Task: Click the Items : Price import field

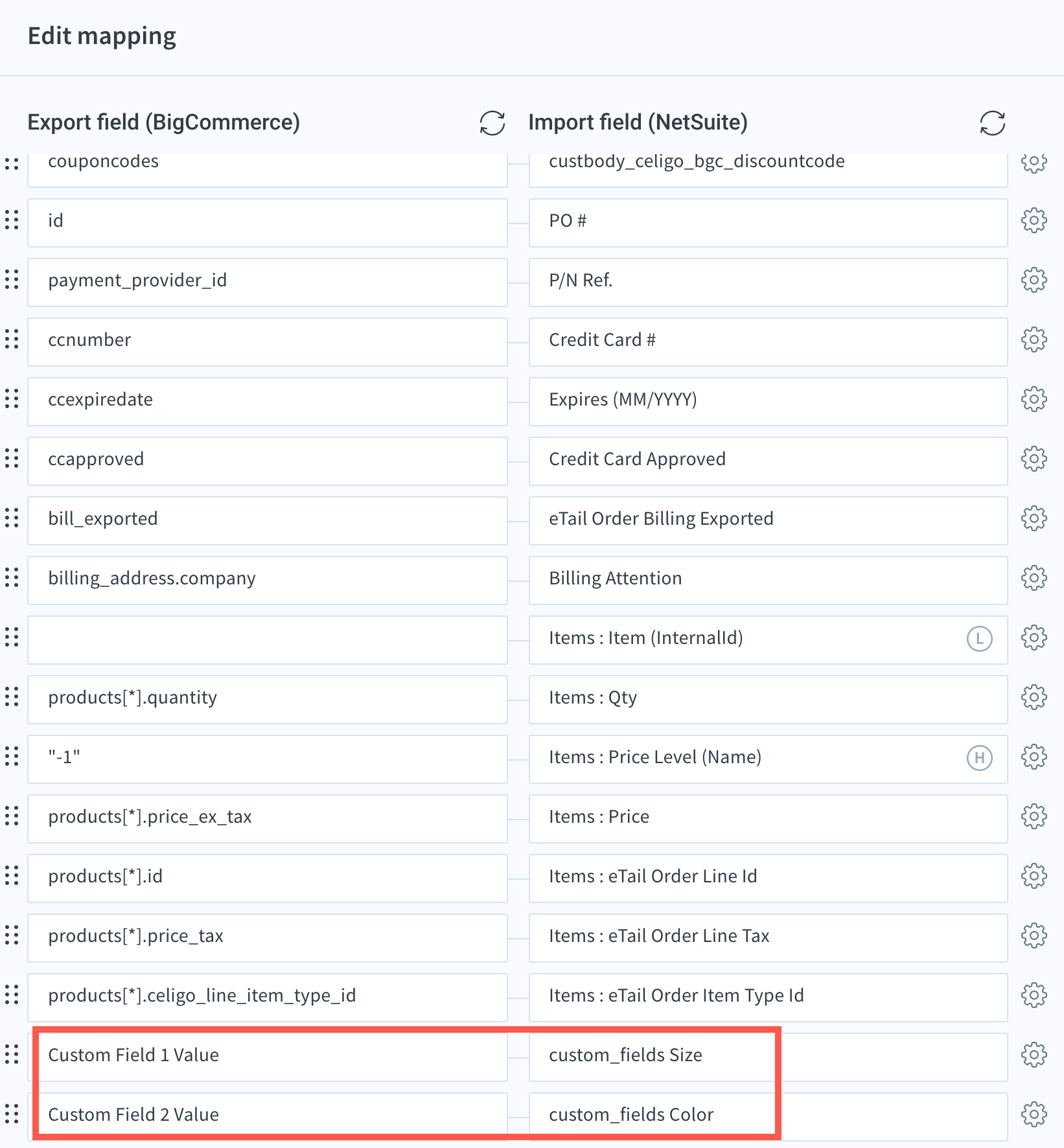Action: (x=768, y=819)
